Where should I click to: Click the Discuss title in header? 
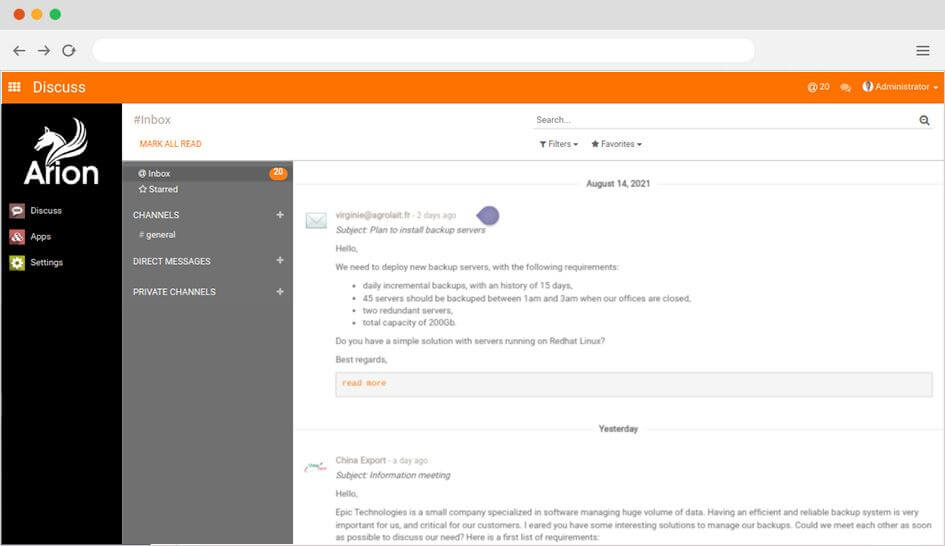pos(59,87)
